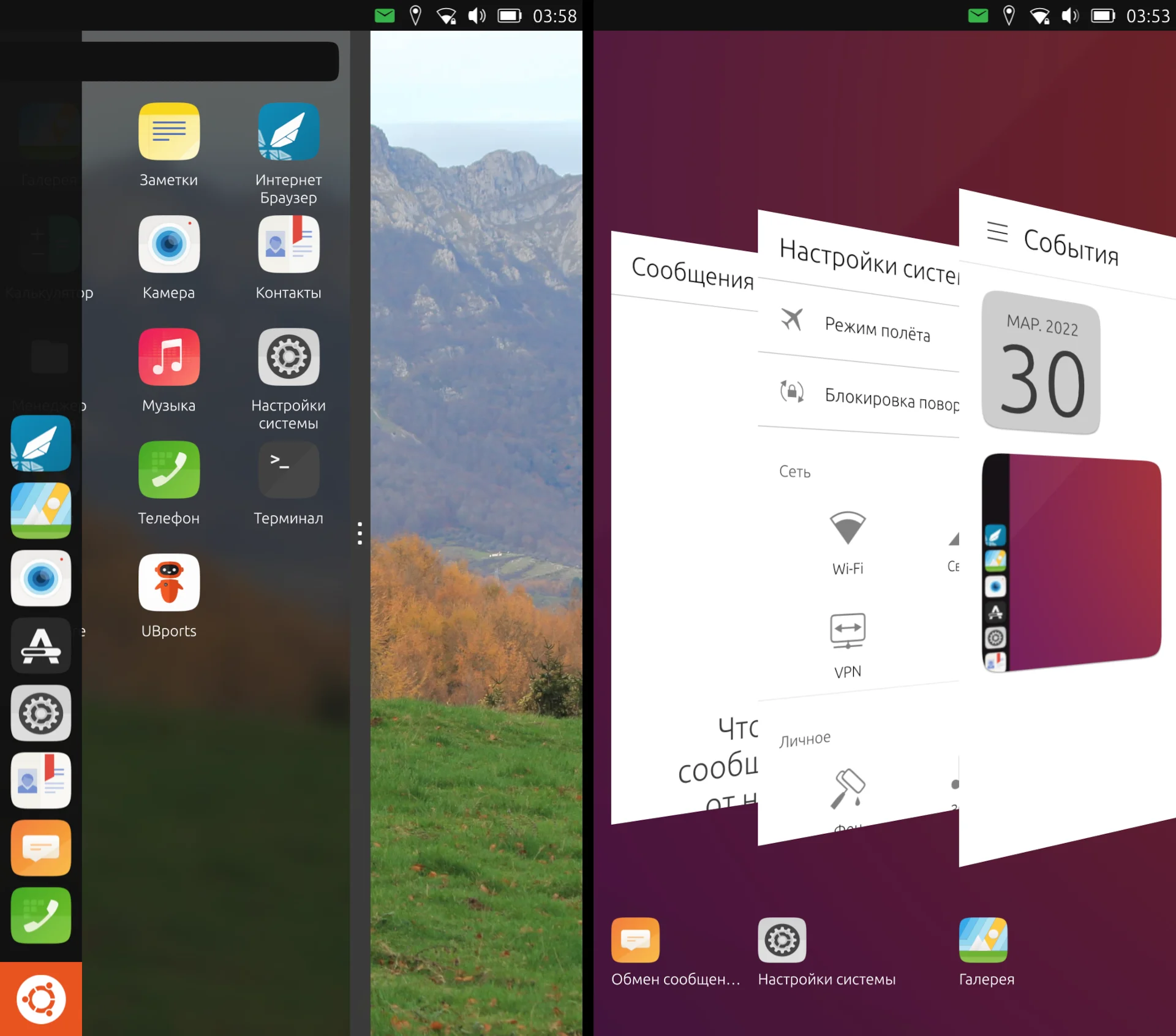Screen dimensions: 1176x1036
Task: Tap Обмен сообщениями at the bottom
Action: tap(635, 939)
